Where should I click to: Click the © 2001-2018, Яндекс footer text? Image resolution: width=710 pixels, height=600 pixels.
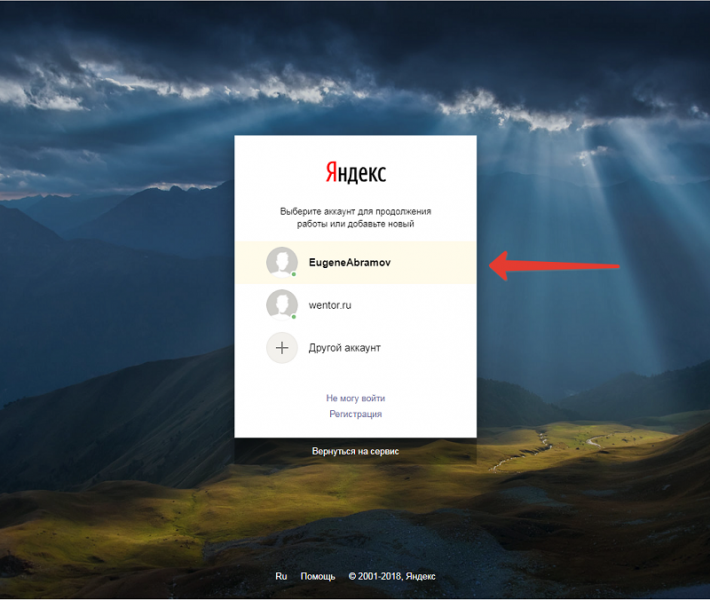(392, 576)
